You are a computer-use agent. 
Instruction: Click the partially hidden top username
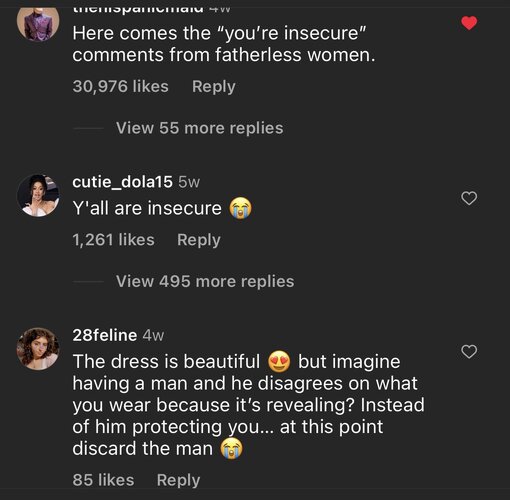(138, 10)
